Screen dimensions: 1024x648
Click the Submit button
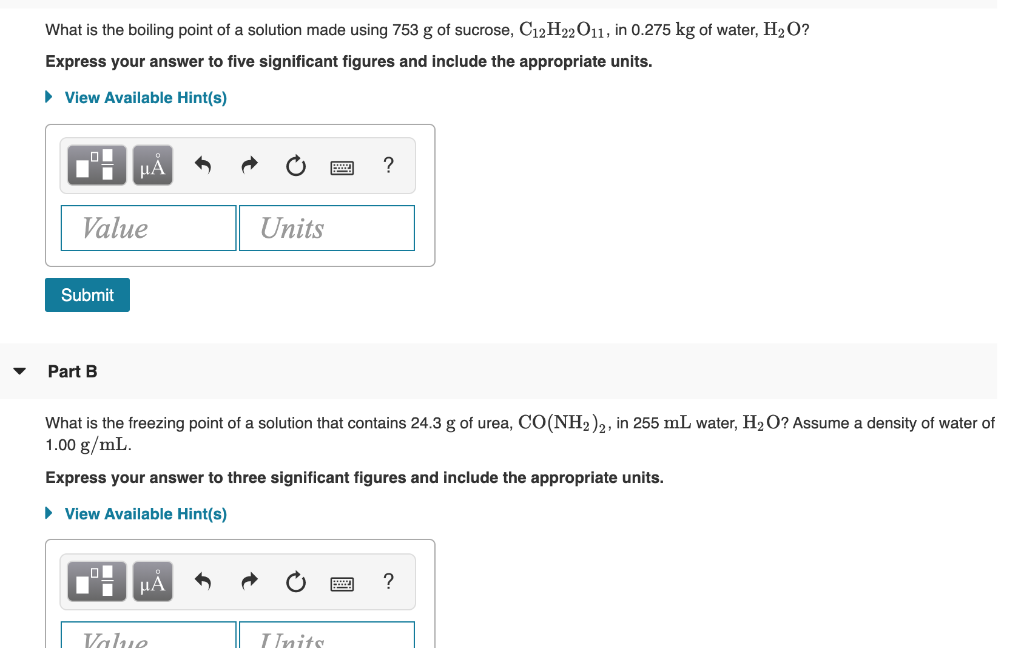coord(87,294)
